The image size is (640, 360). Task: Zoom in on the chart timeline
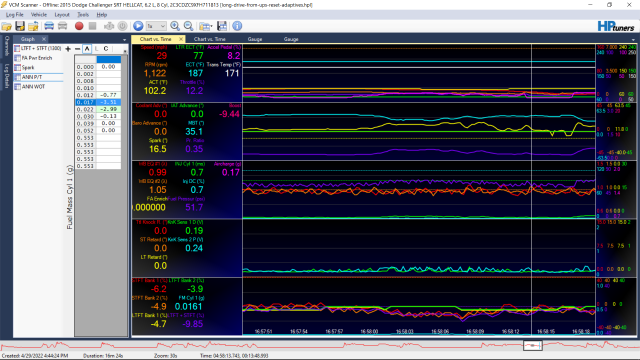(x=175, y=26)
